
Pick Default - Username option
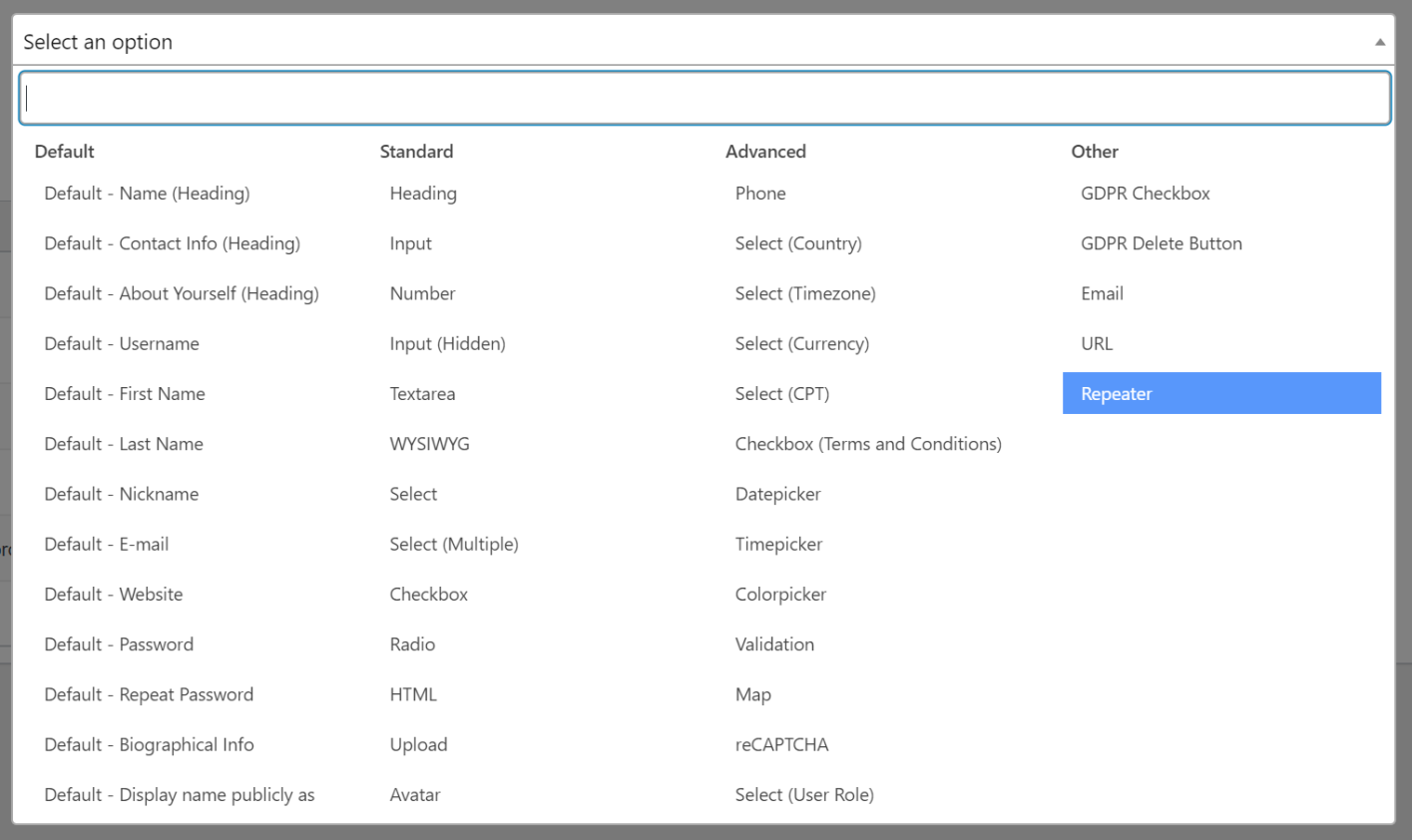tap(185, 343)
